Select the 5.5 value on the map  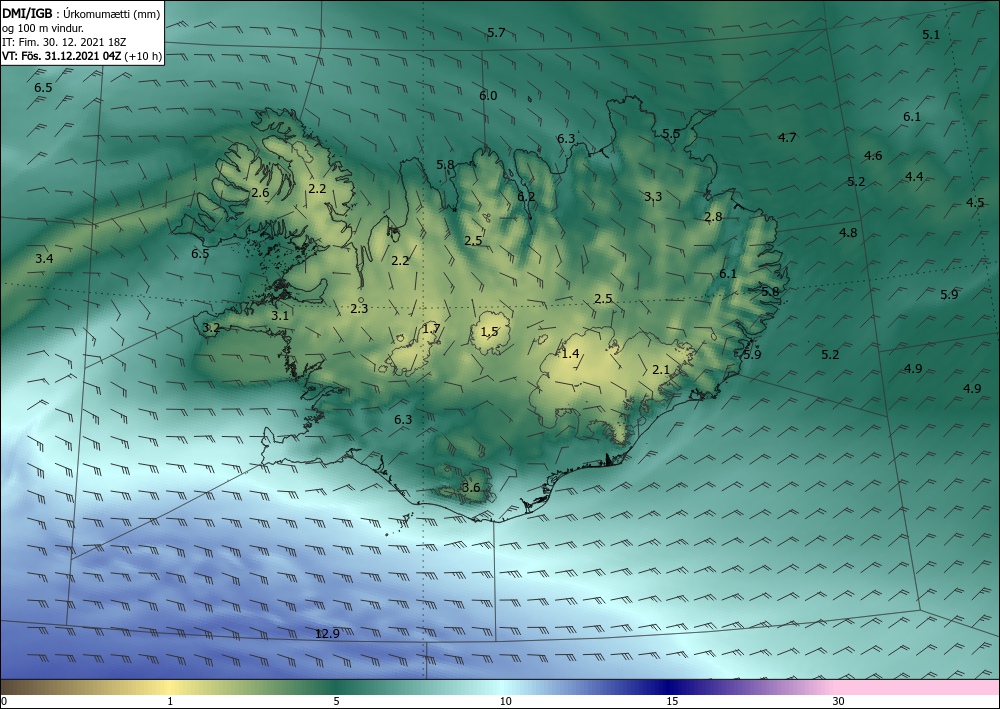click(x=671, y=133)
